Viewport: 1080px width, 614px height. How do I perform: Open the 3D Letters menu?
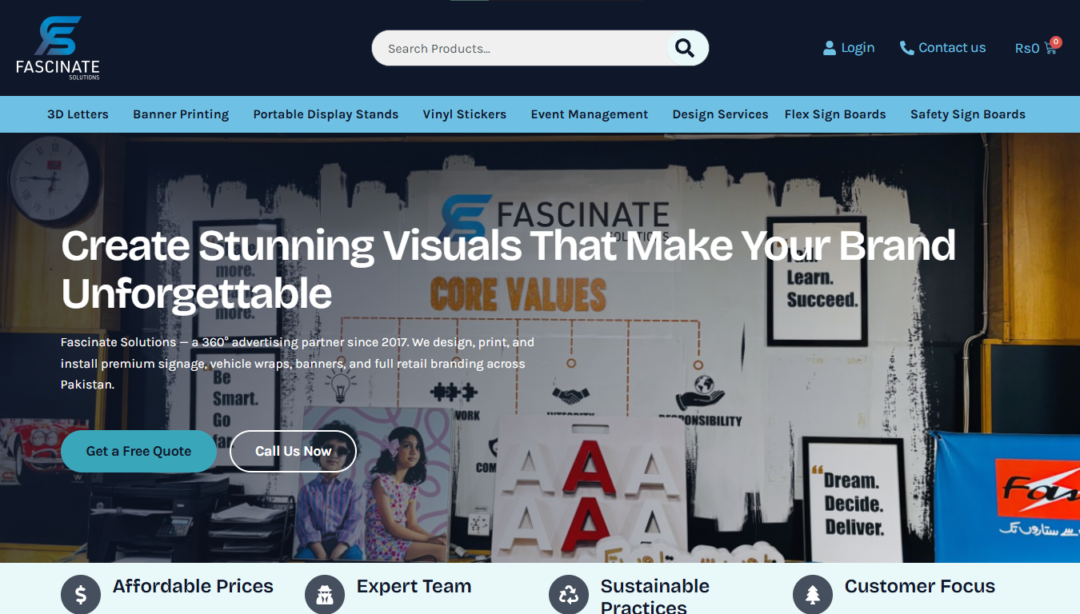pyautogui.click(x=78, y=114)
